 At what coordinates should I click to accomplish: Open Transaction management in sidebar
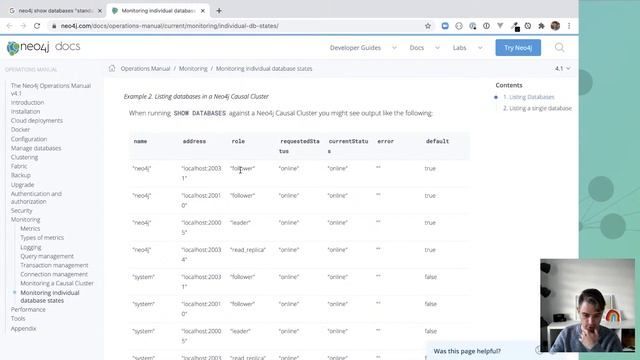[x=54, y=265]
